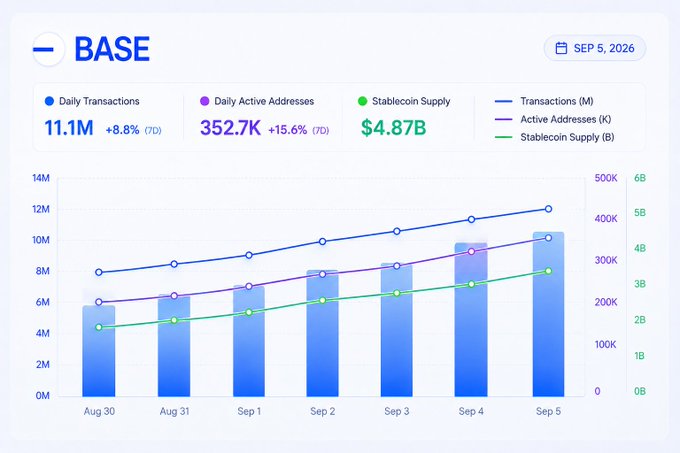
Task: Click the Sep 5 axis label
Action: point(548,411)
